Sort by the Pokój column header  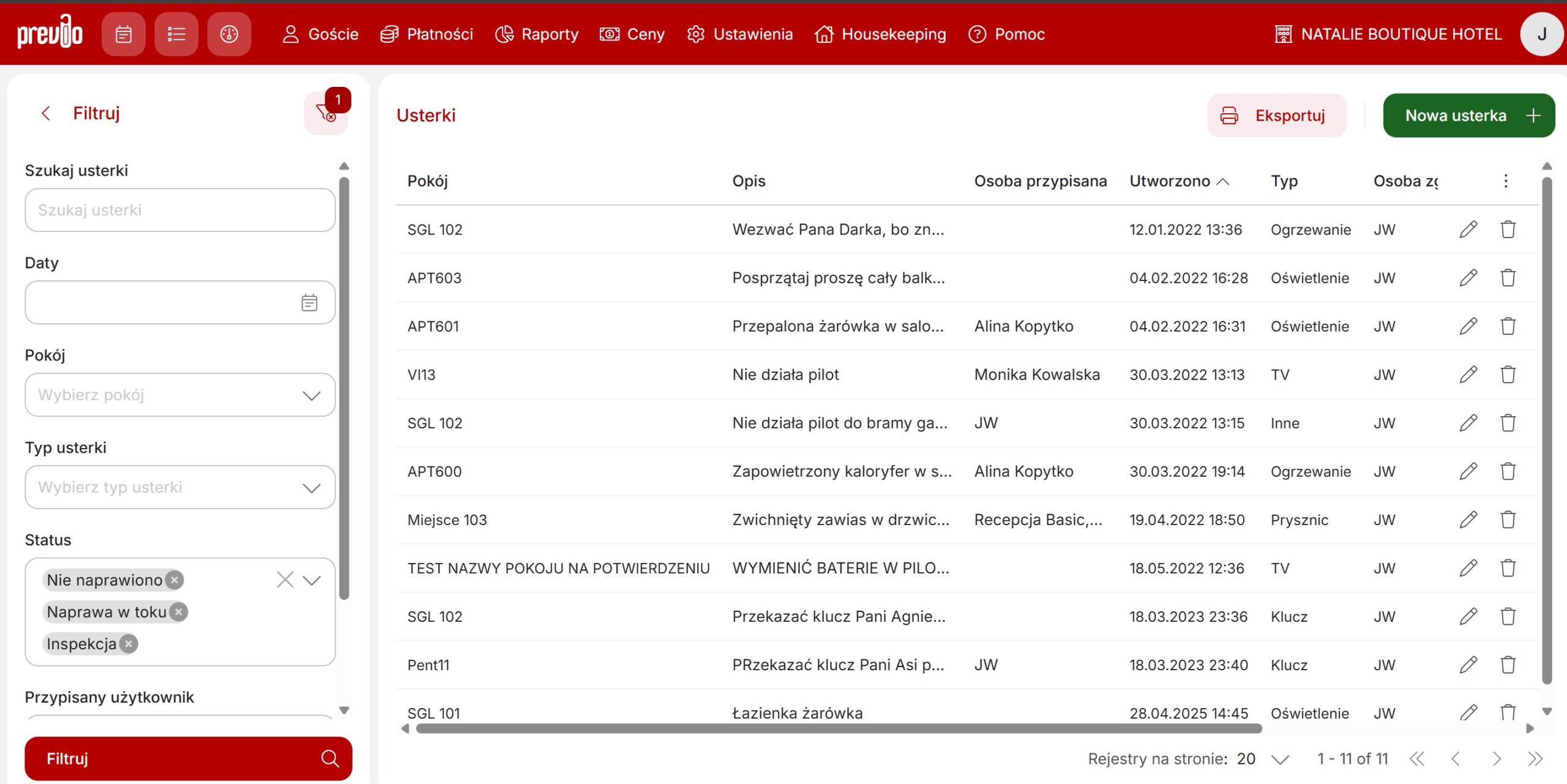(x=428, y=181)
